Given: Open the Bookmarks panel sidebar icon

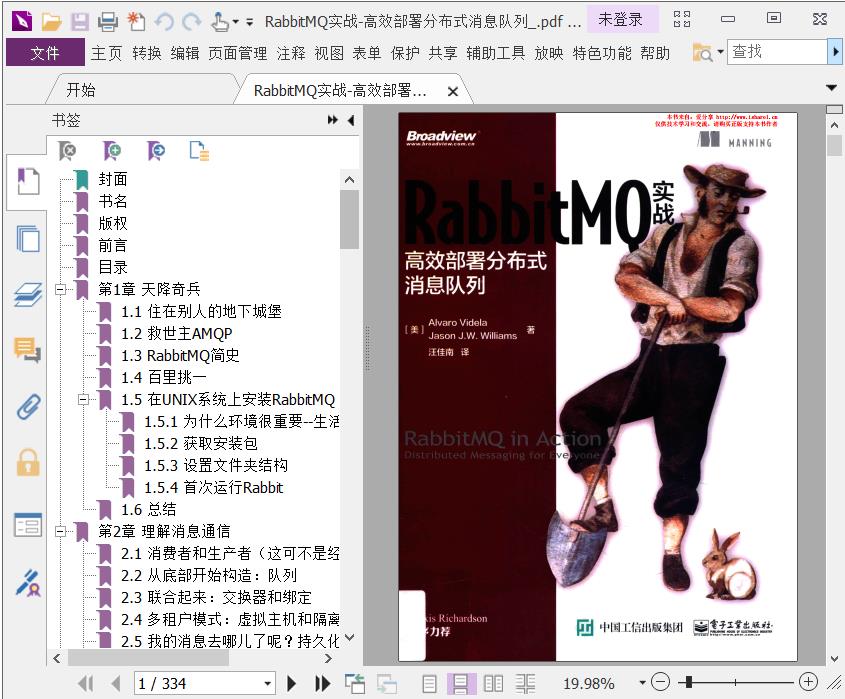Looking at the screenshot, I should [28, 181].
